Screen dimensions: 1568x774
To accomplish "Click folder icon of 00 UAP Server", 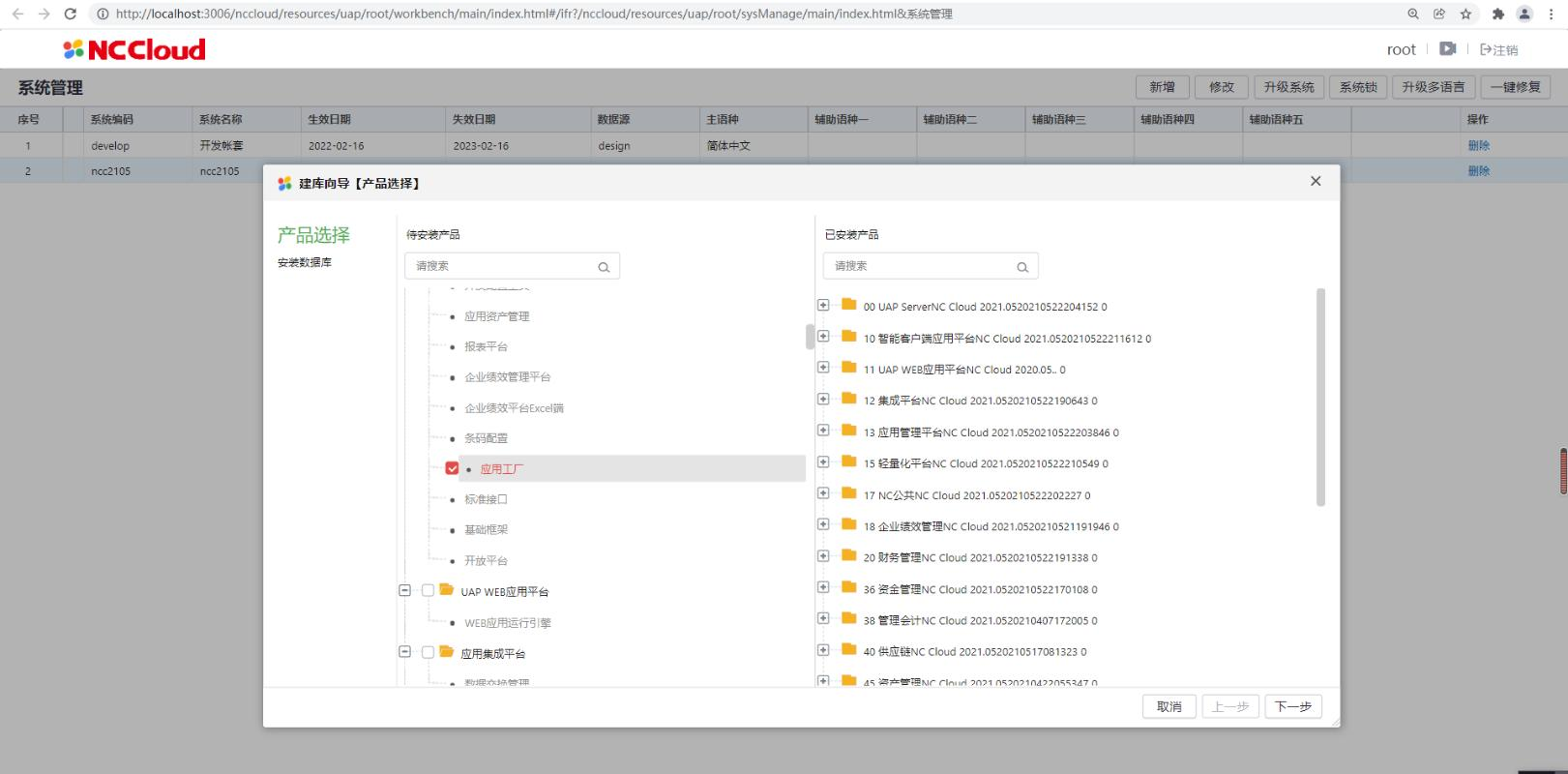I will click(x=849, y=305).
